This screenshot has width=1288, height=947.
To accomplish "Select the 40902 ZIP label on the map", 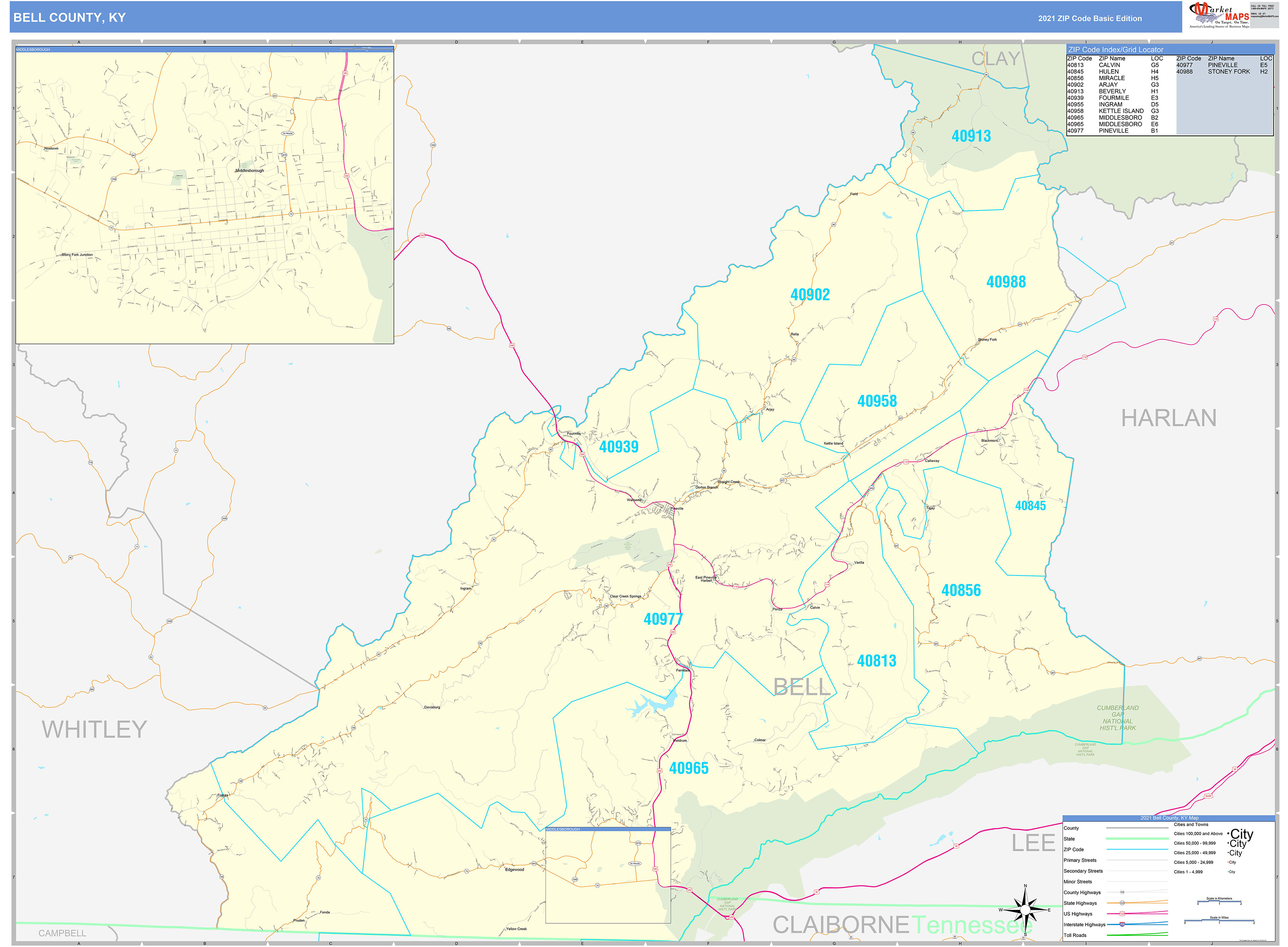I will (x=810, y=294).
